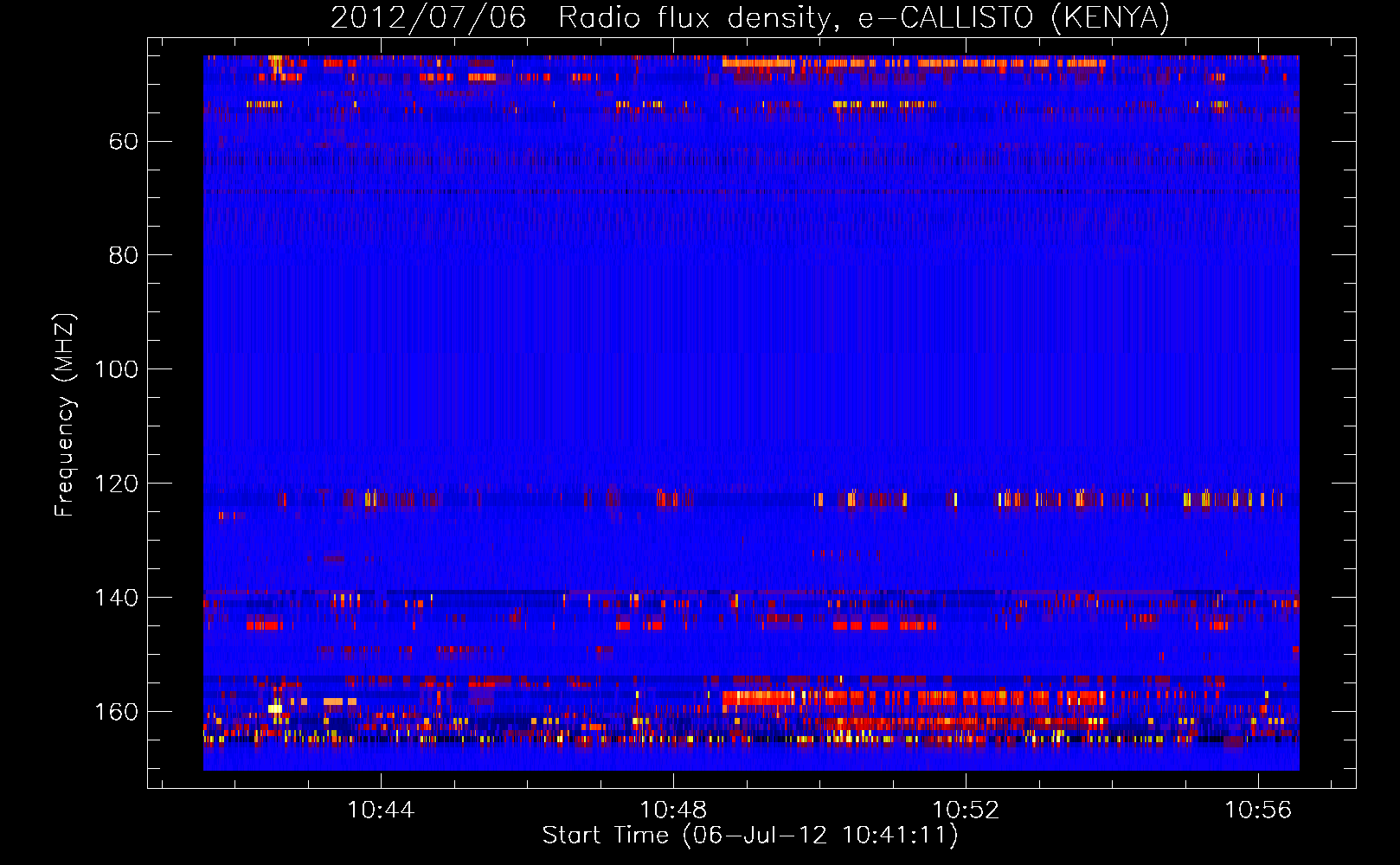Click the "Frequency (MHZ)" axis label
1400x865 pixels.
pos(65,415)
